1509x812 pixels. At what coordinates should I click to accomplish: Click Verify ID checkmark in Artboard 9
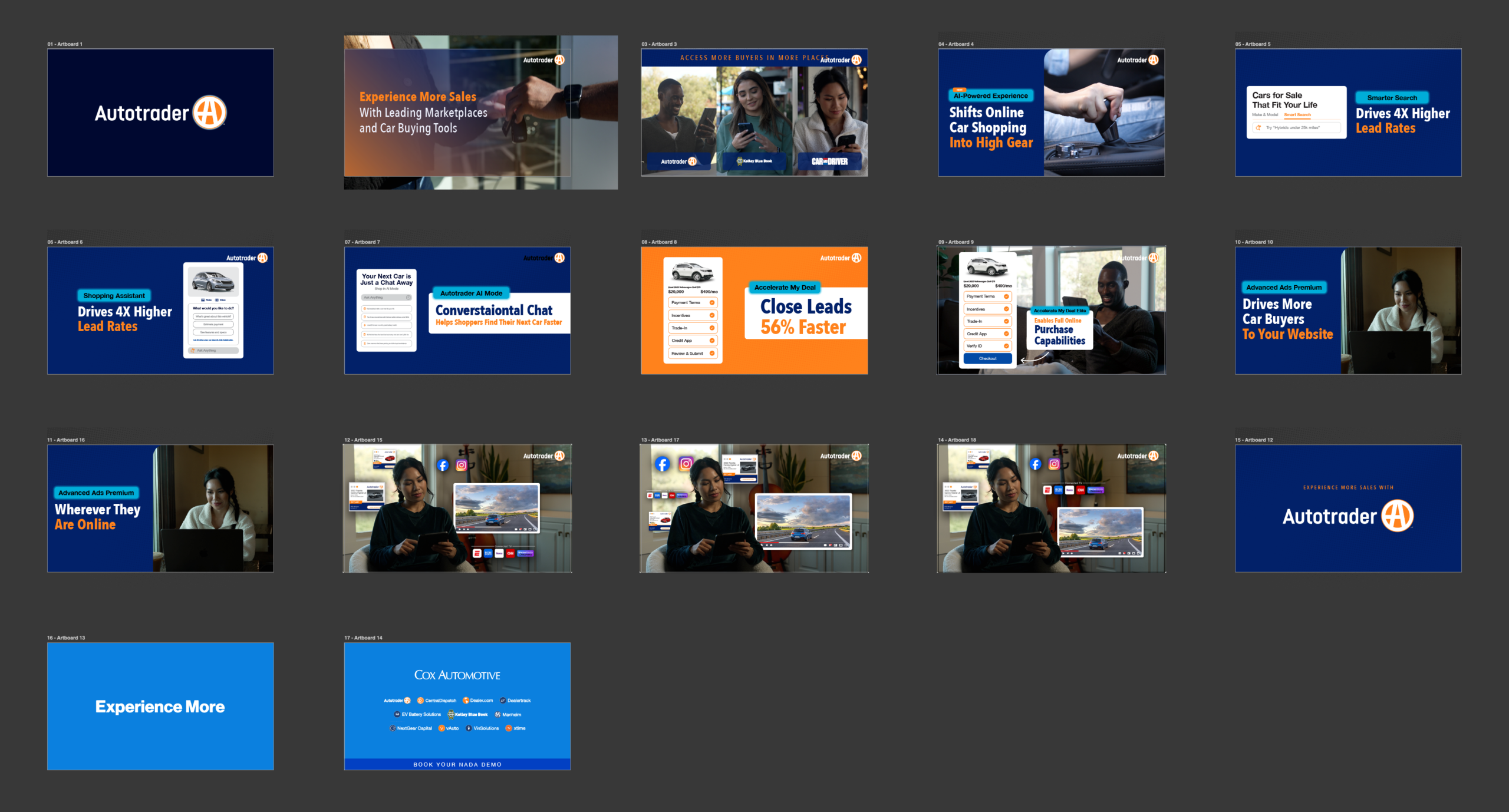click(1006, 346)
